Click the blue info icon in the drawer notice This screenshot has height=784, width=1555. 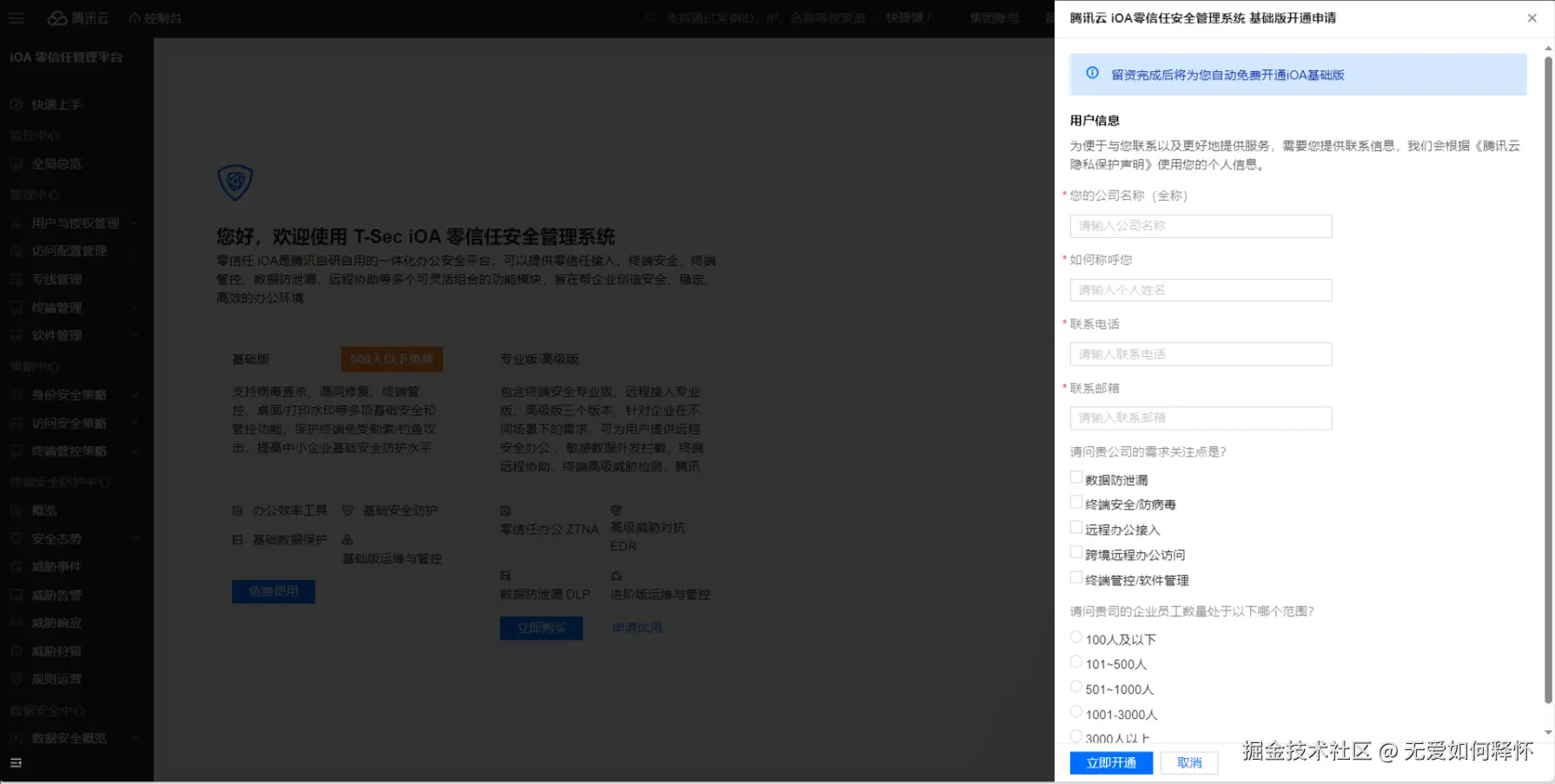click(1092, 74)
